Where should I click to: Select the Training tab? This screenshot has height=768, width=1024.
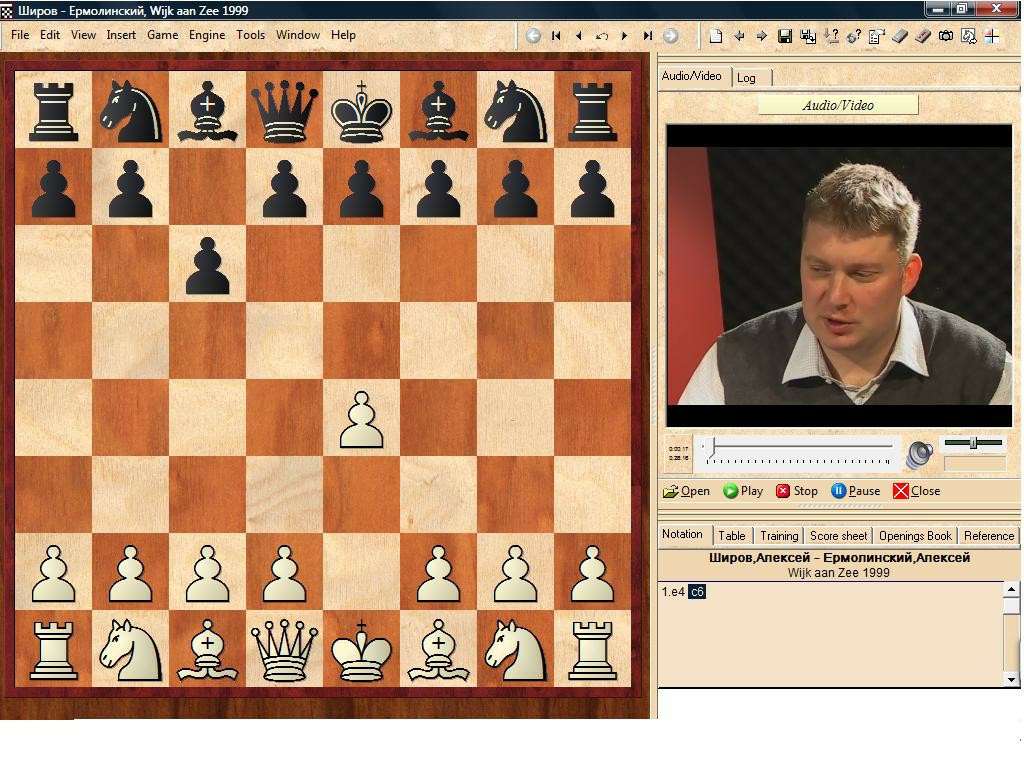779,536
